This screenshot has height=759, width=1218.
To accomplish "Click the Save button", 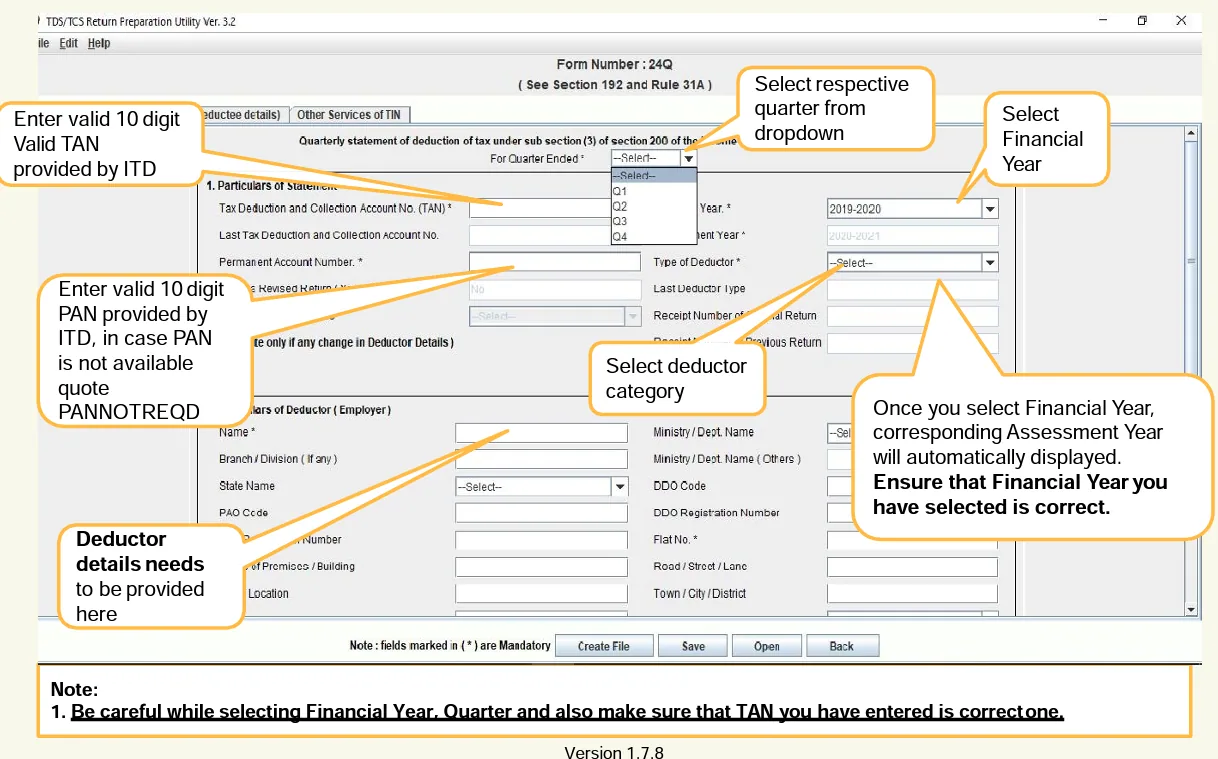I will pyautogui.click(x=693, y=646).
